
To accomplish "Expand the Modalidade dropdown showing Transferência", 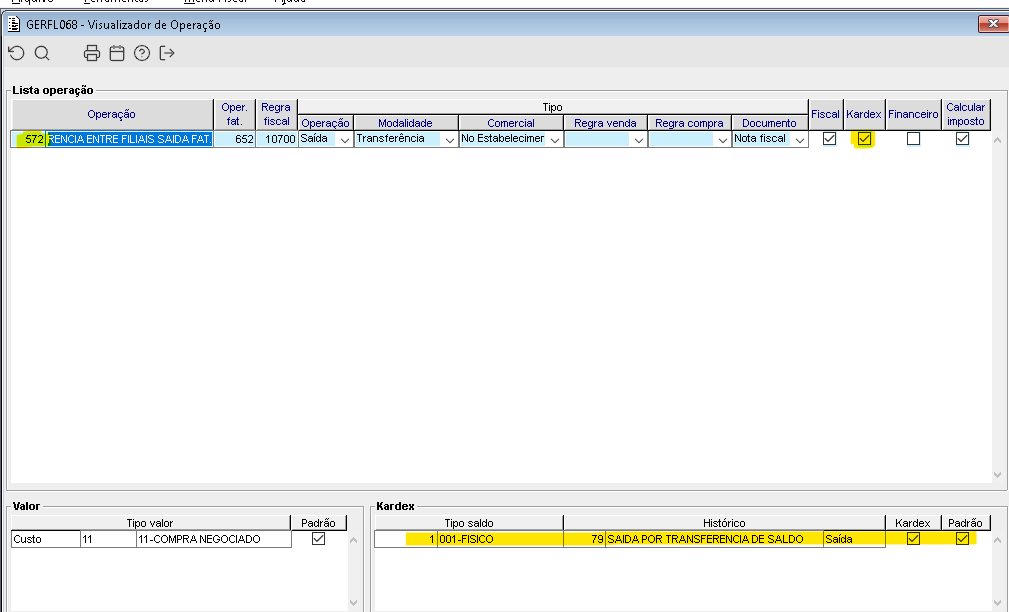I will point(448,140).
